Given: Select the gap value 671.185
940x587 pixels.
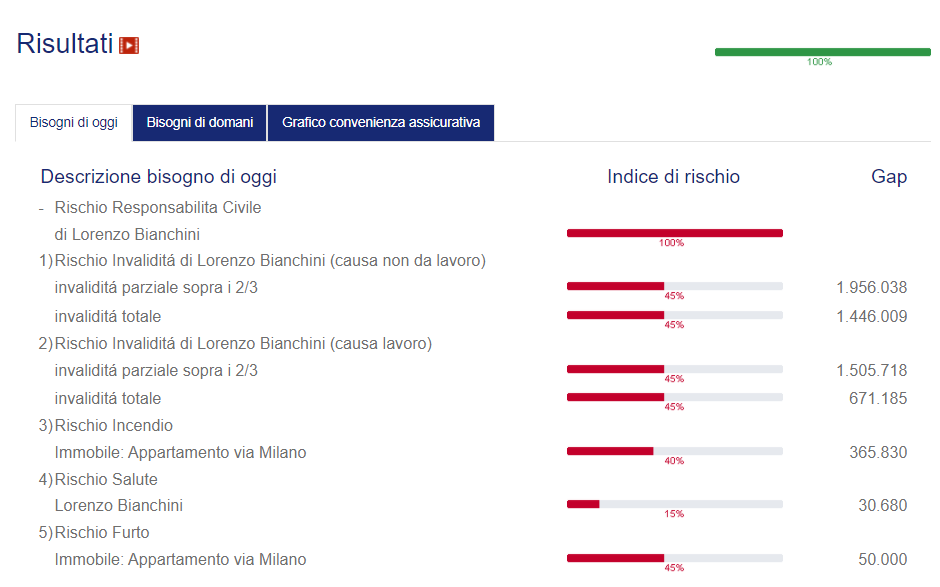Looking at the screenshot, I should (877, 399).
